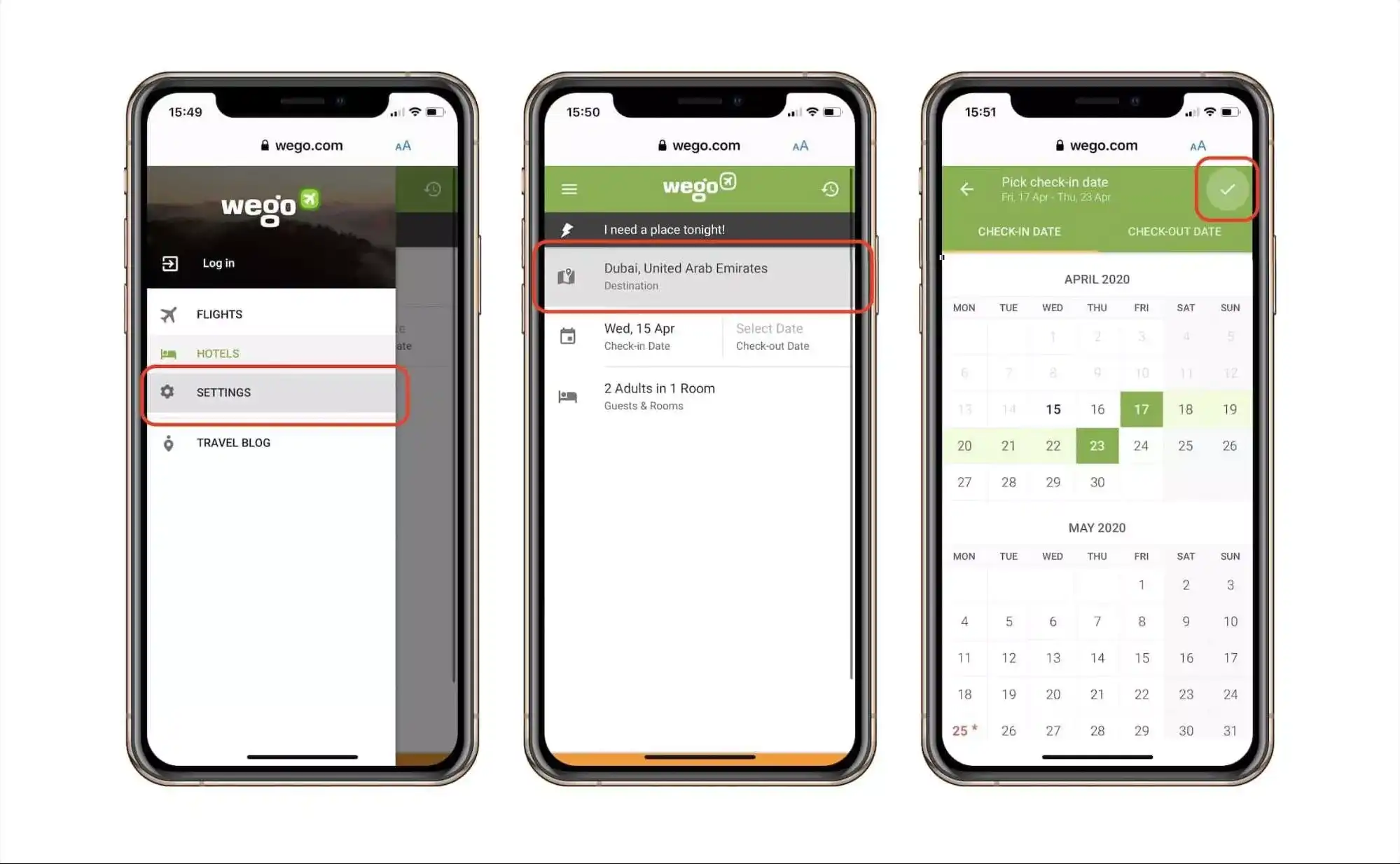Click the check-in date Wed 15 Apr
Image resolution: width=1400 pixels, height=864 pixels.
coord(639,336)
